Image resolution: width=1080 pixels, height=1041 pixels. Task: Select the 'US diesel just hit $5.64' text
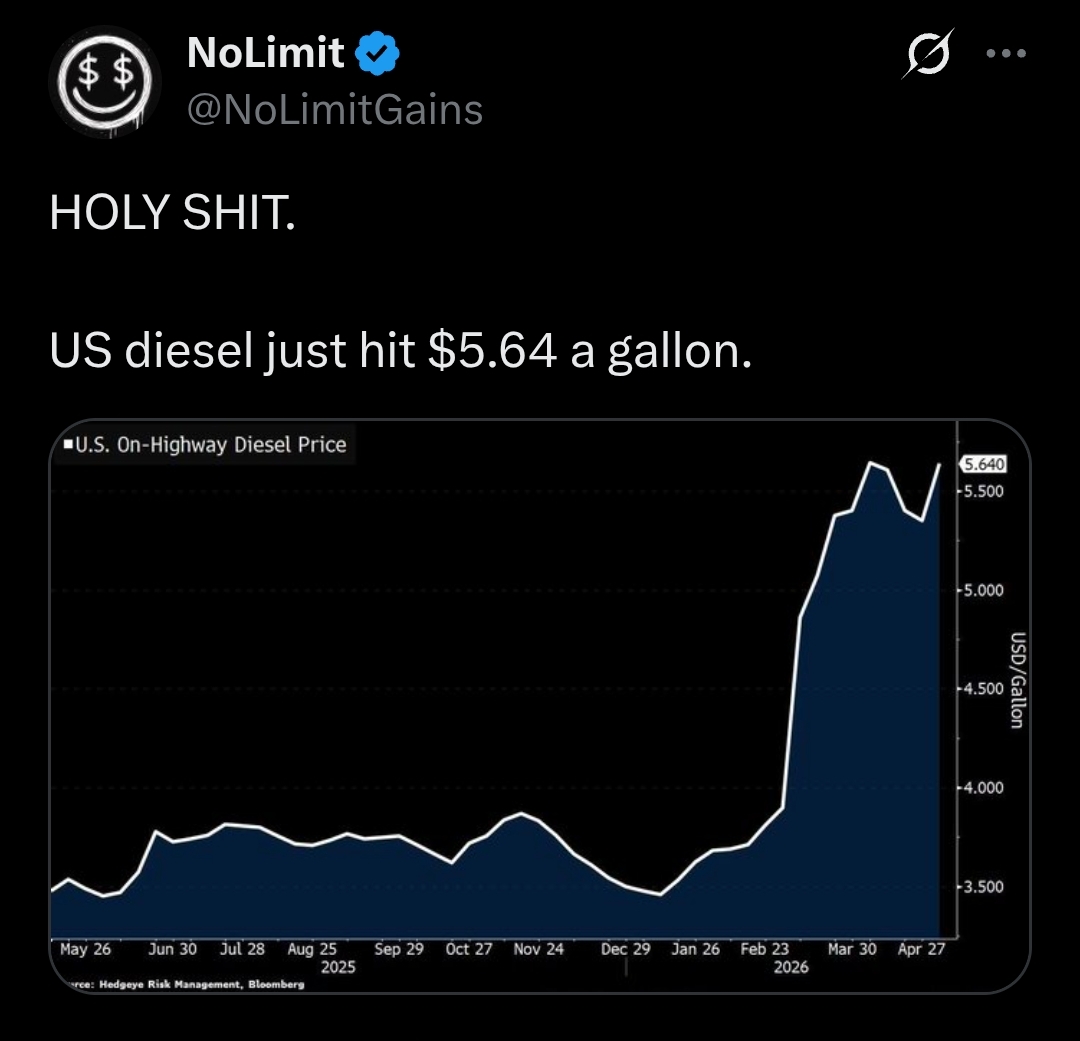click(303, 351)
